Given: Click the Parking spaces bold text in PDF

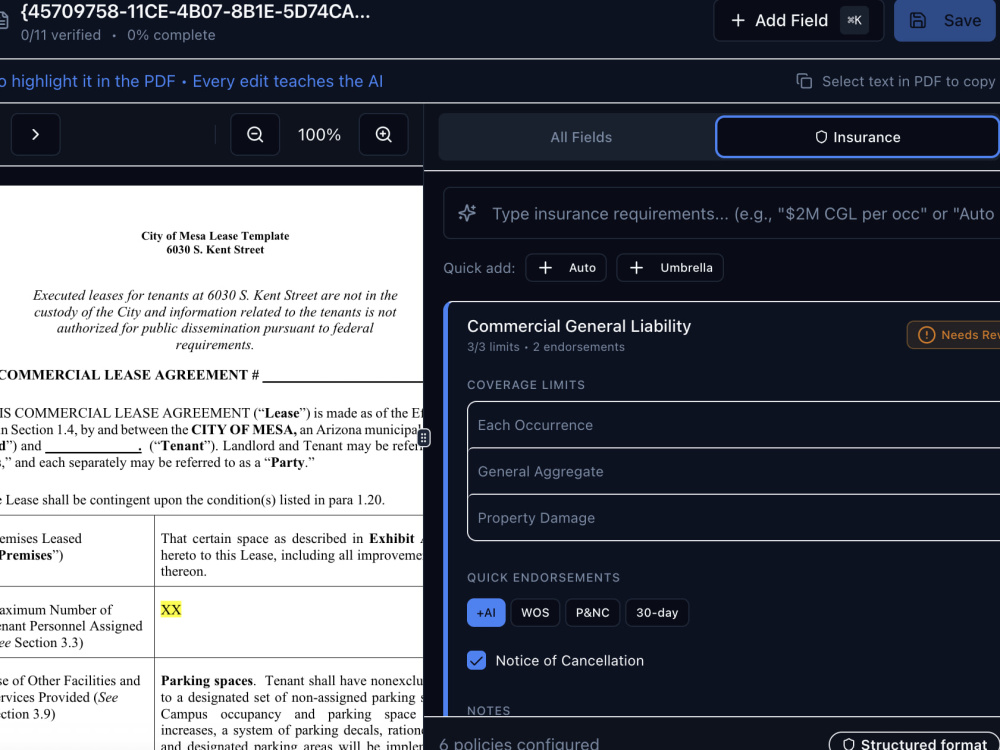Looking at the screenshot, I should pos(207,680).
